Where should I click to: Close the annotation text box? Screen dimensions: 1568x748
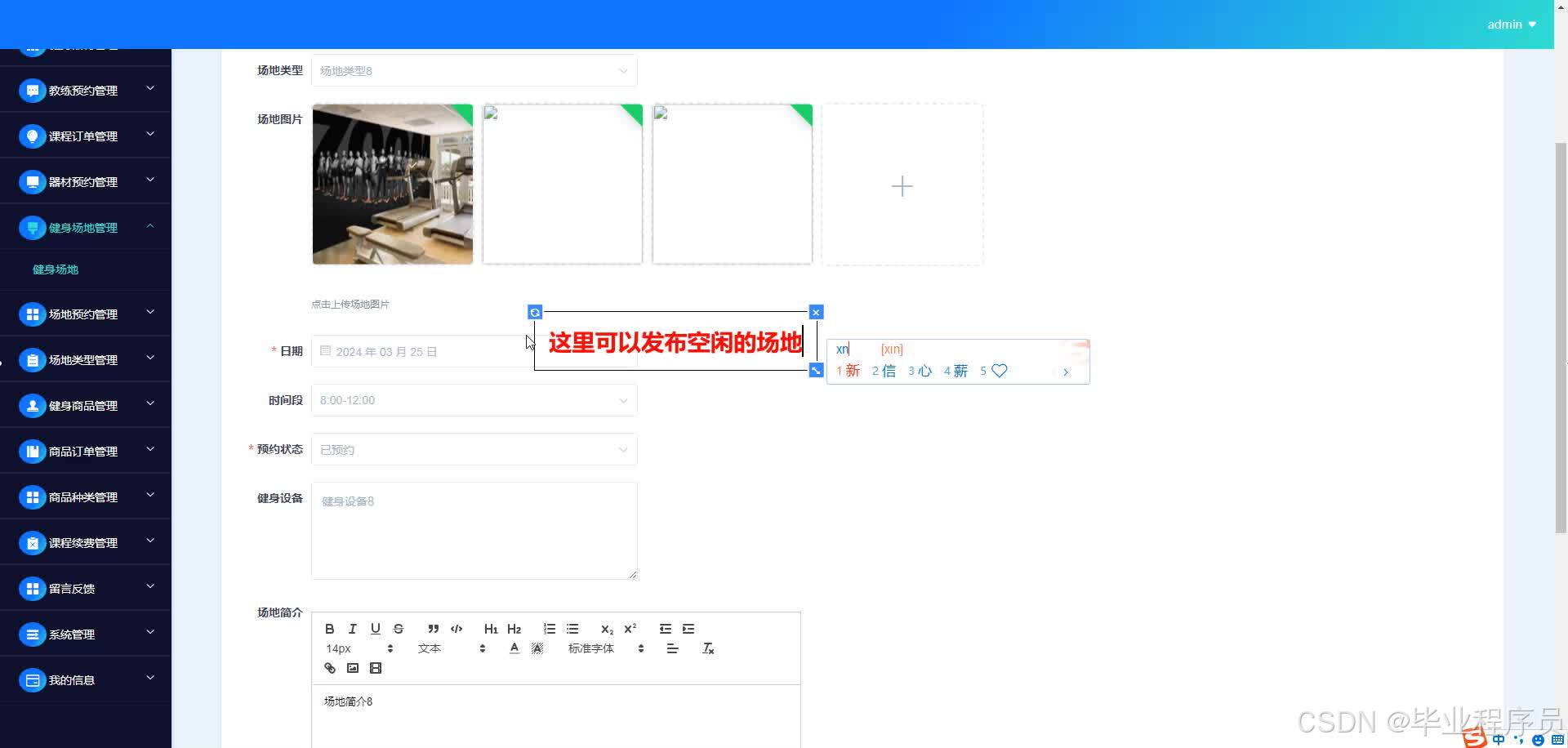tap(816, 312)
